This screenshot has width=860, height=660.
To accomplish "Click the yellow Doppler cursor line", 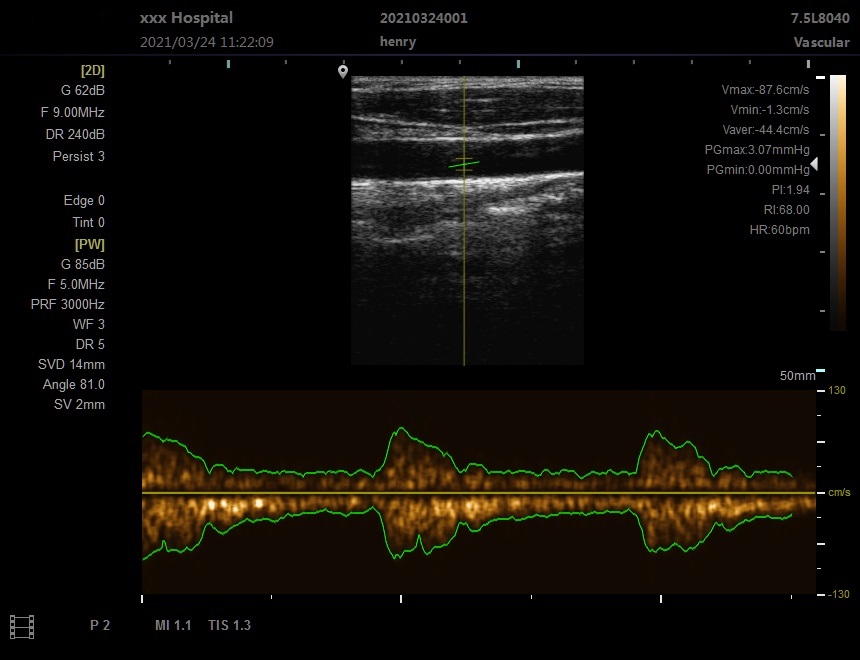I will [x=464, y=280].
